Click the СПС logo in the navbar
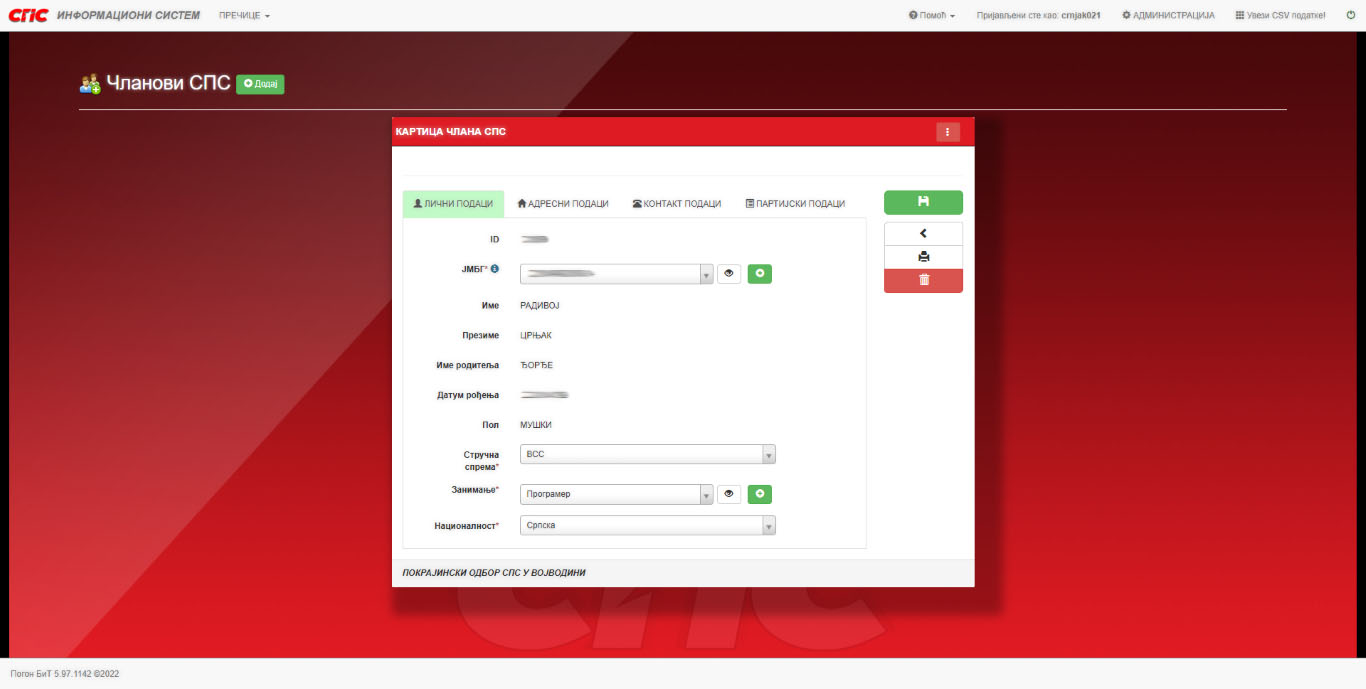The width and height of the screenshot is (1366, 689). coord(28,15)
